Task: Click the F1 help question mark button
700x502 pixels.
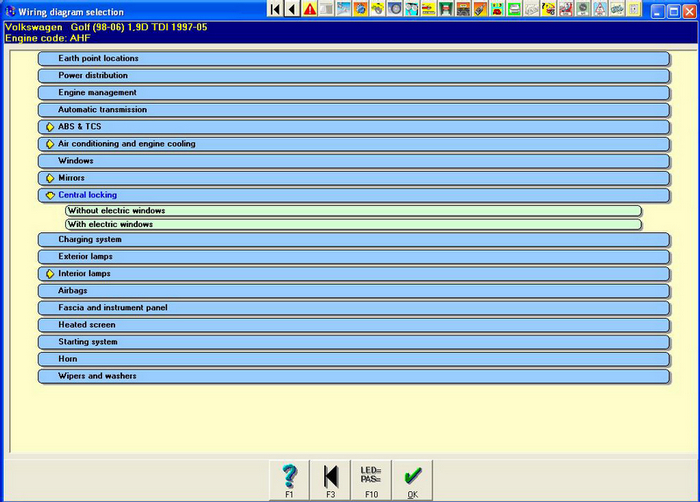Action: coord(289,479)
